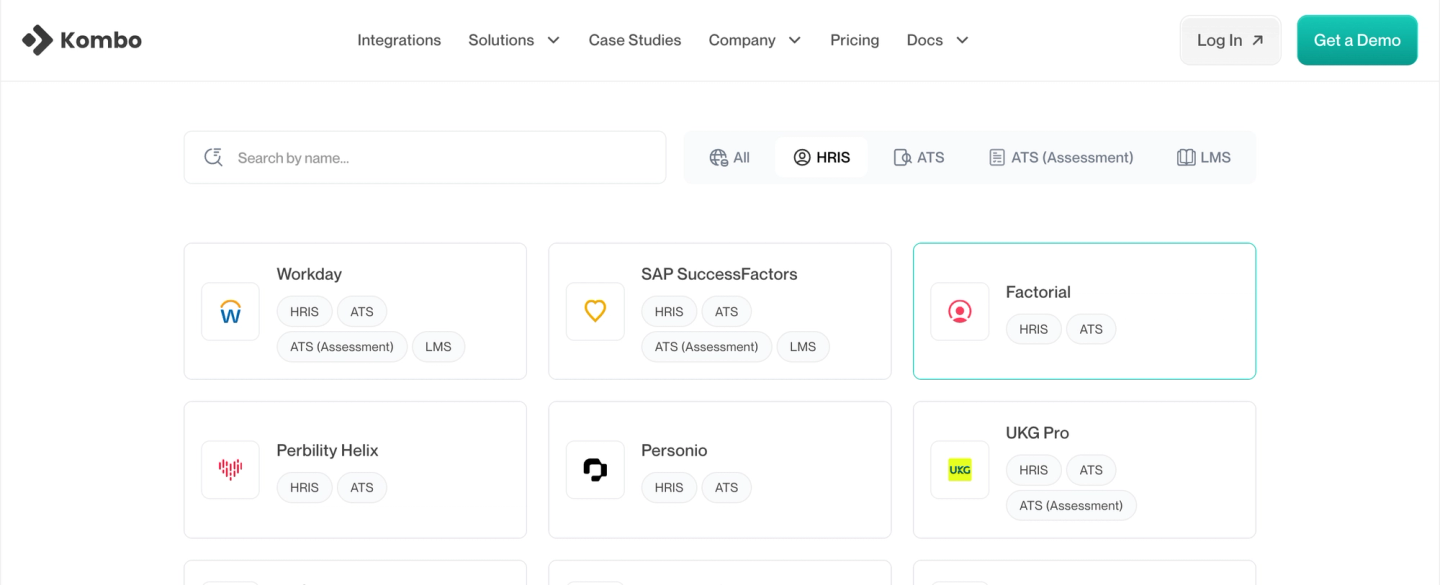Click the Personio logo icon
The image size is (1440, 585).
pos(595,470)
